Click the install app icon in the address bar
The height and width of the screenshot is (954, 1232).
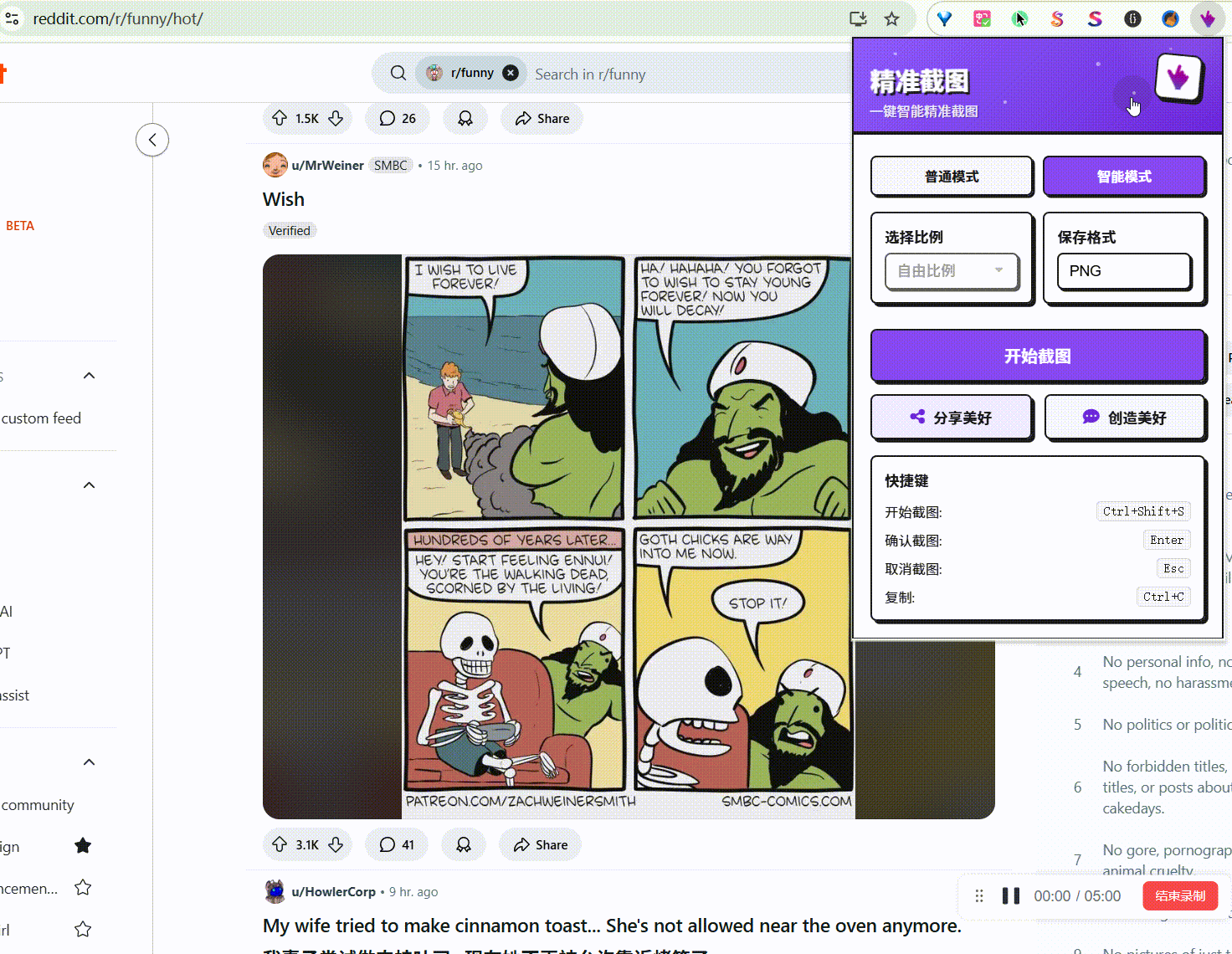click(858, 18)
